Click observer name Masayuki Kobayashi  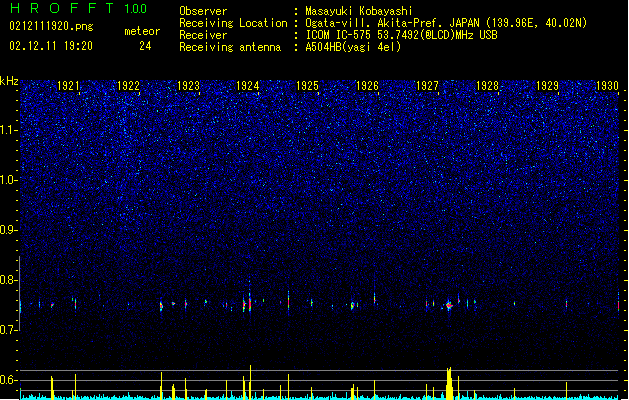click(x=359, y=11)
